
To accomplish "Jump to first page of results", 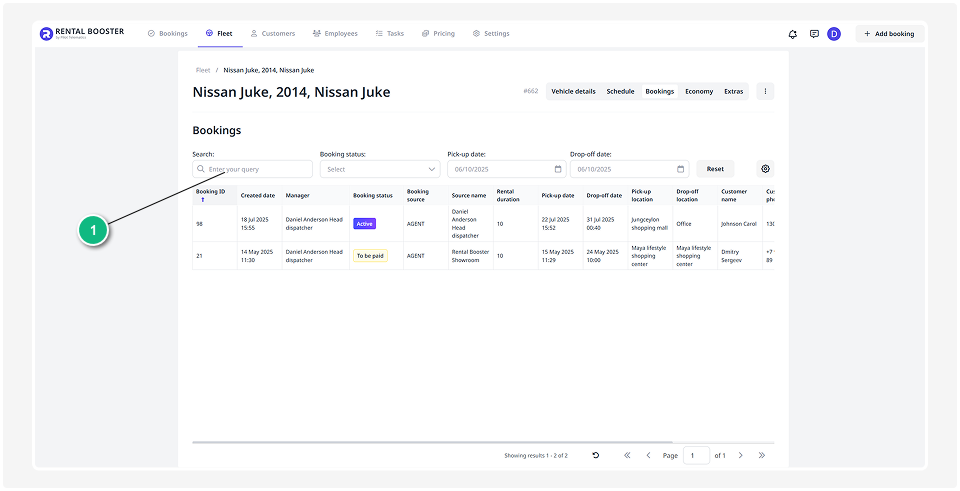I will (x=627, y=455).
